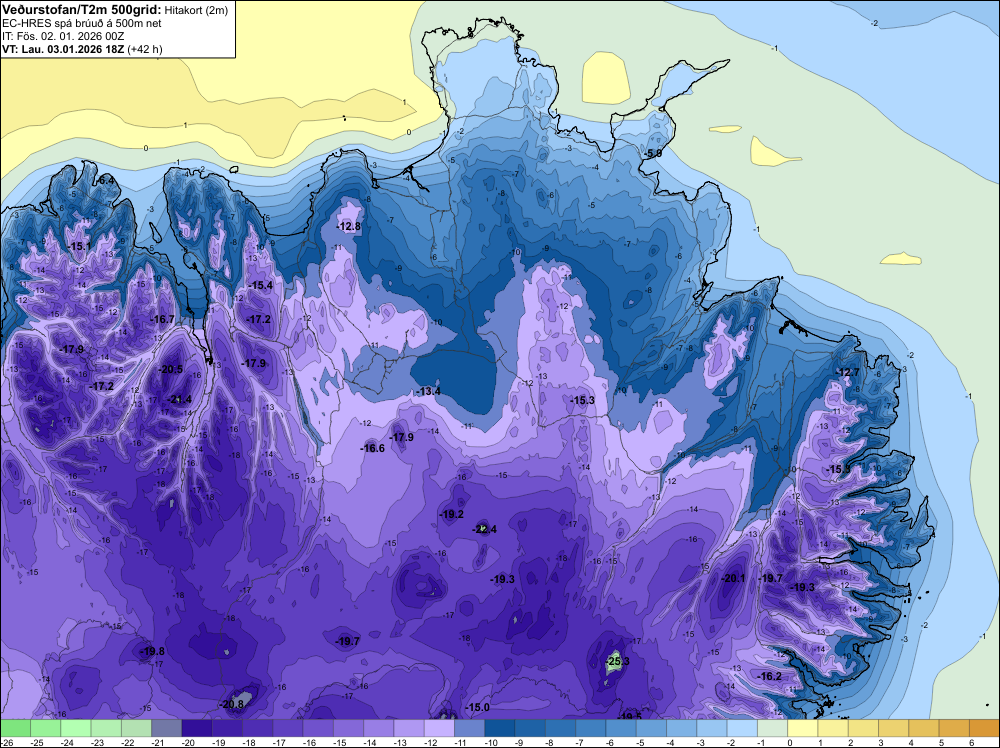Select the -16.6 temperature label
The image size is (1000, 748).
pyautogui.click(x=372, y=448)
